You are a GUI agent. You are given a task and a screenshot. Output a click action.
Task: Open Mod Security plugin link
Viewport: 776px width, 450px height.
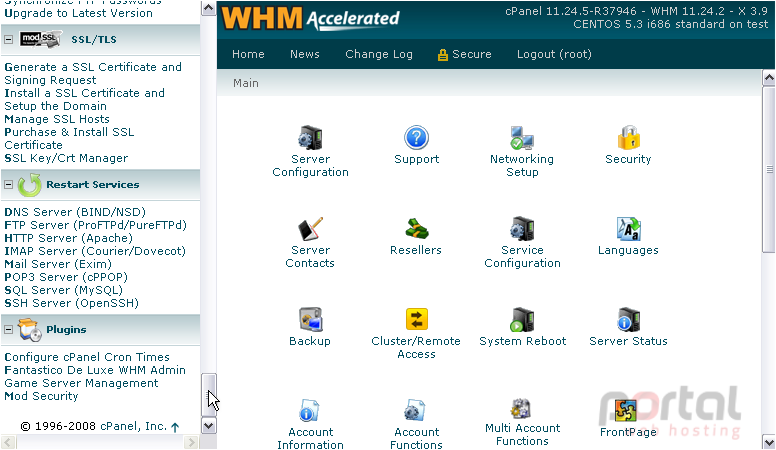(x=41, y=397)
